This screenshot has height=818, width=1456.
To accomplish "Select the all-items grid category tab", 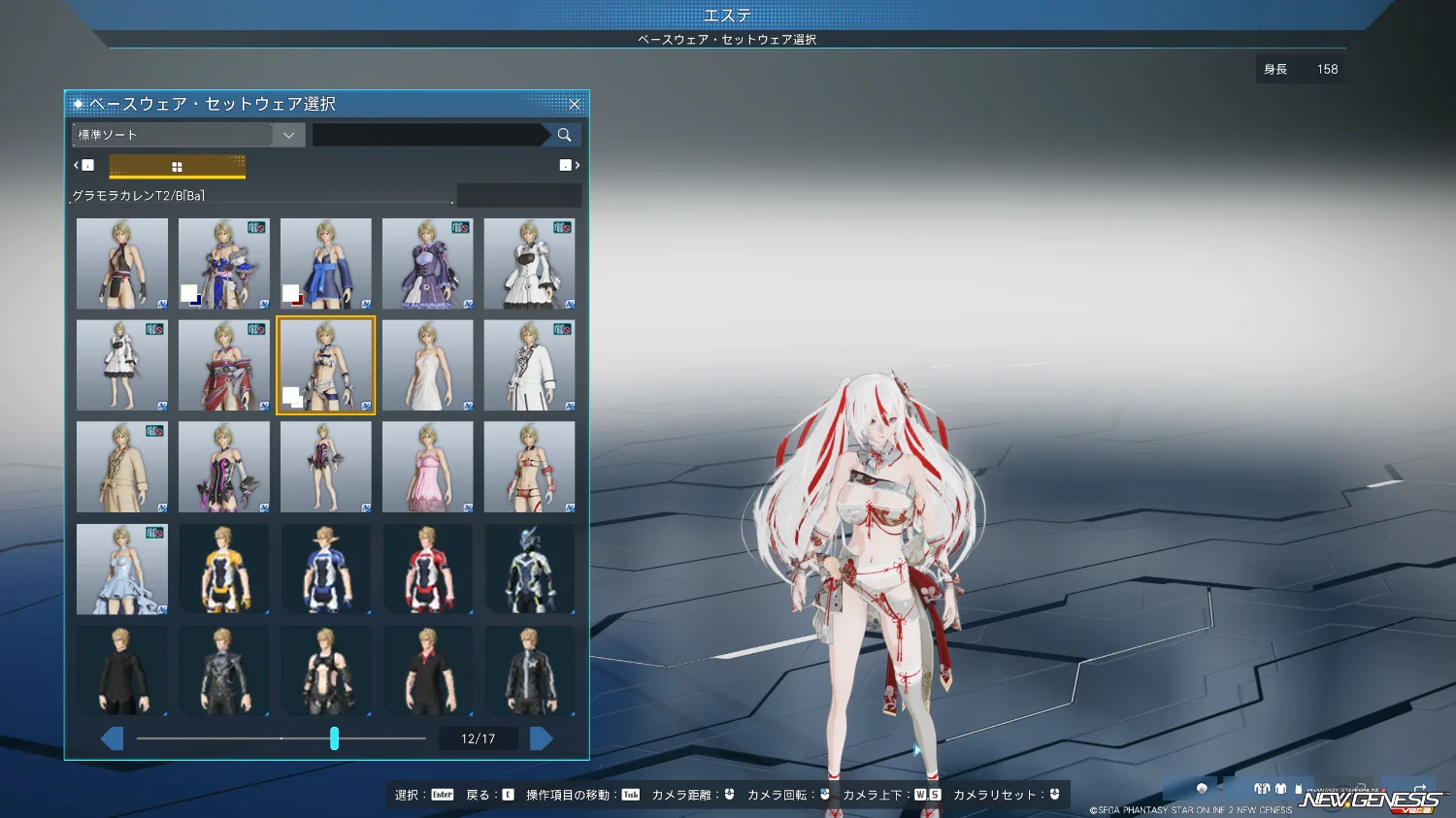I will [177, 167].
